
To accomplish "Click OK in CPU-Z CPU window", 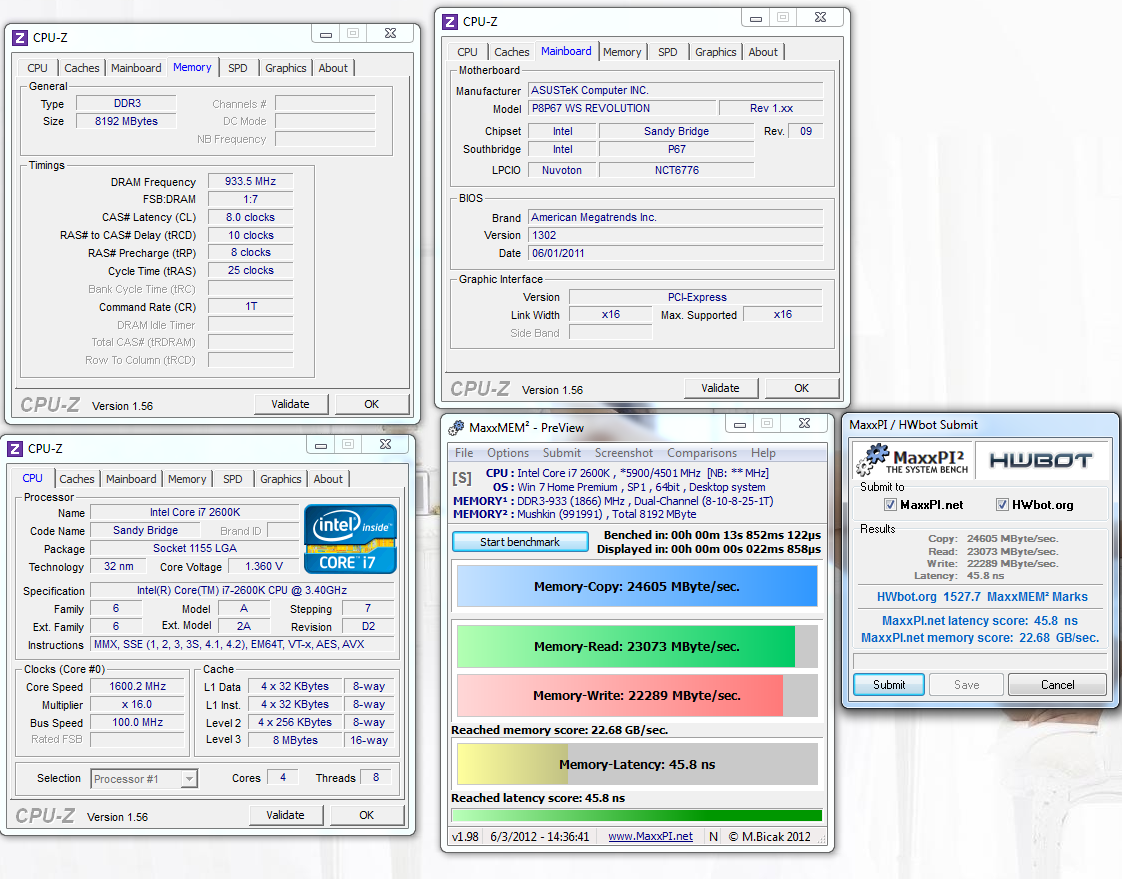I will click(x=366, y=815).
